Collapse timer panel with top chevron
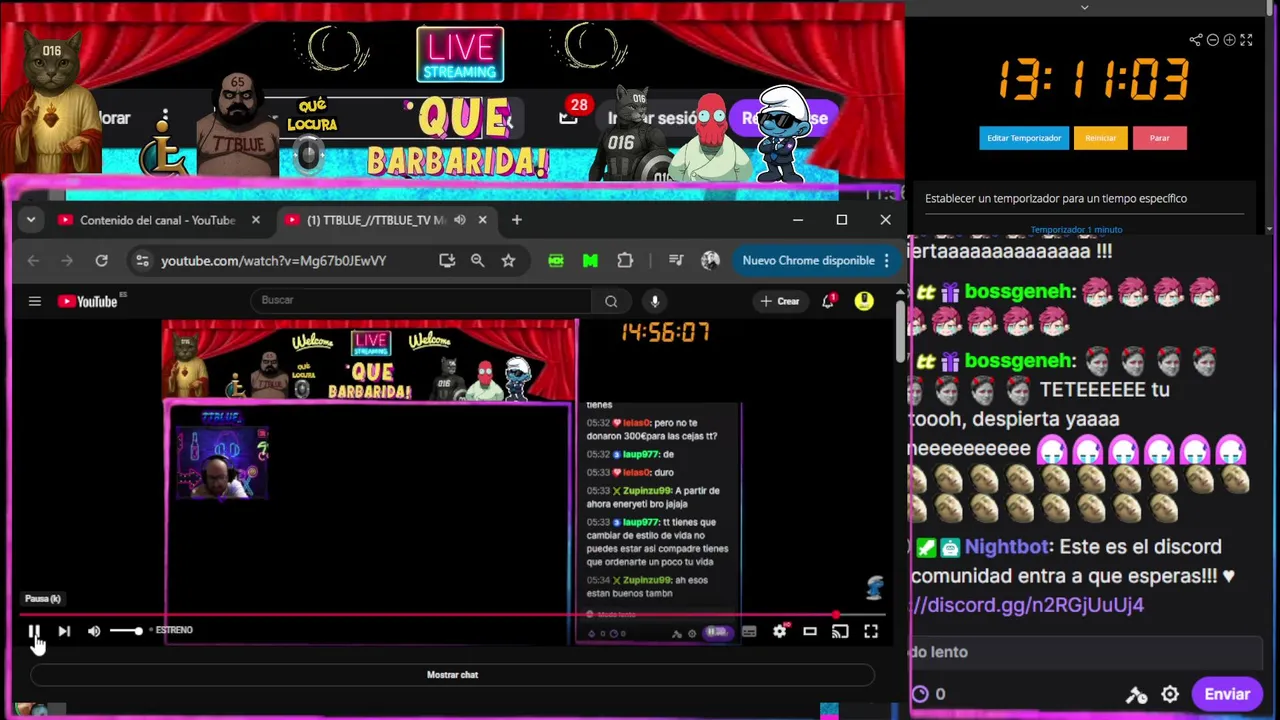 tap(1084, 7)
